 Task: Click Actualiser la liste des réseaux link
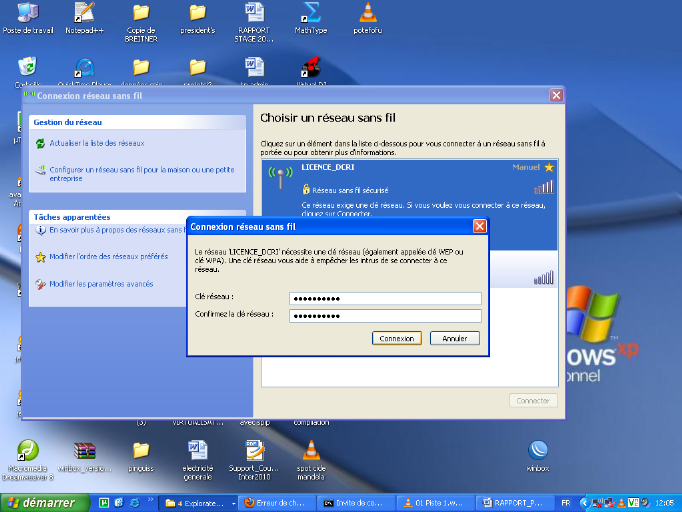[97, 143]
